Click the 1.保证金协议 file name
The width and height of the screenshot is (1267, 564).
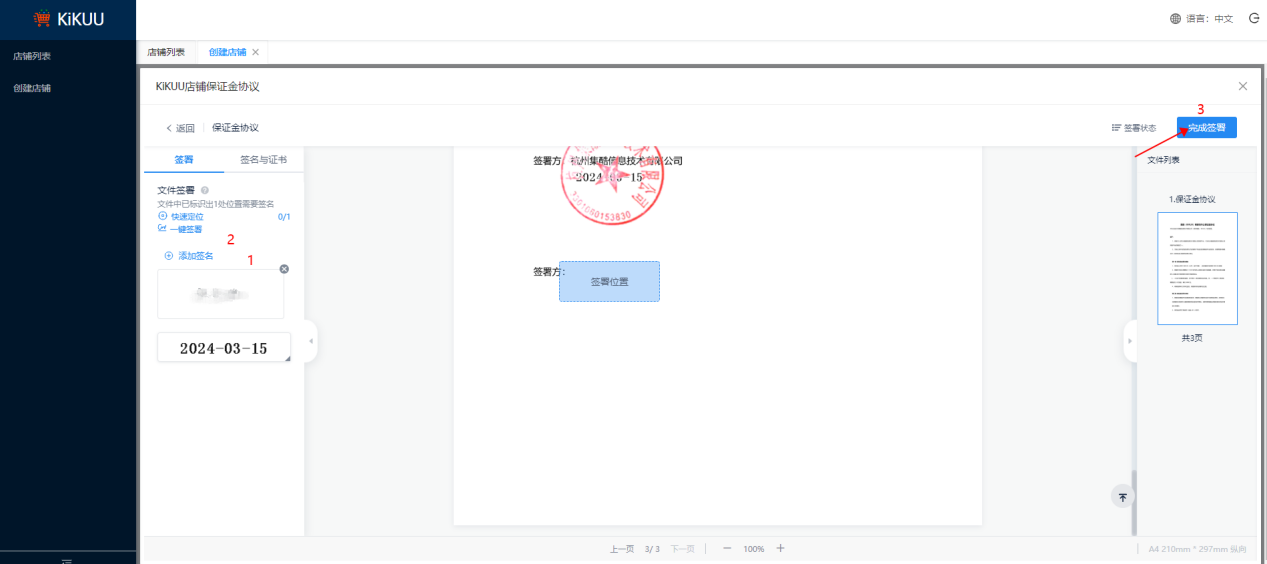pos(1192,199)
